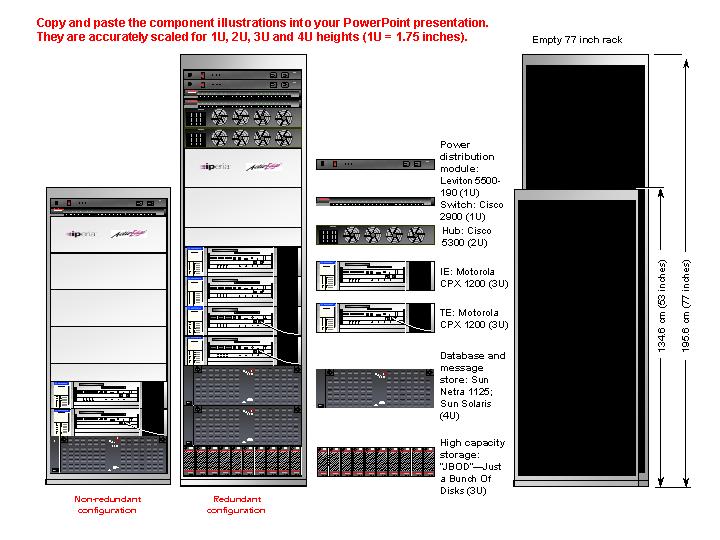Click the upper fan hub in redundant rack
This screenshot has width=720, height=540.
(243, 118)
